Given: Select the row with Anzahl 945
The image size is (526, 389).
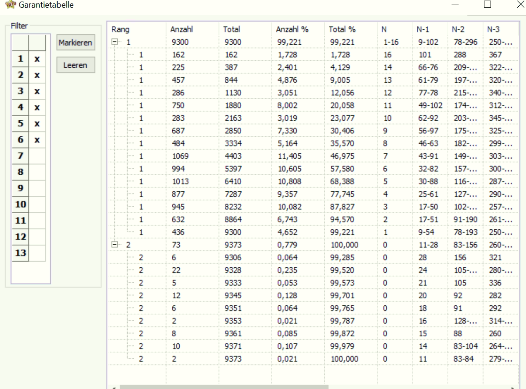Looking at the screenshot, I should [x=314, y=207].
